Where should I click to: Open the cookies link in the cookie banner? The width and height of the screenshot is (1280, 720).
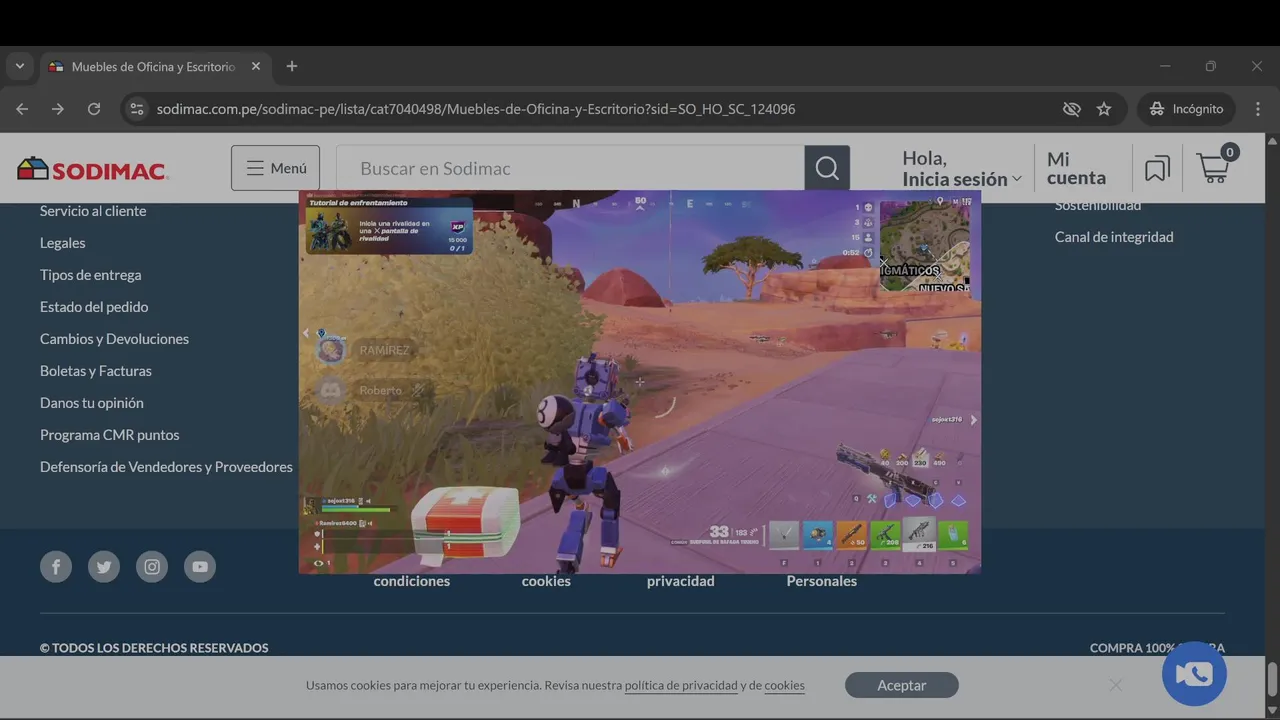784,686
